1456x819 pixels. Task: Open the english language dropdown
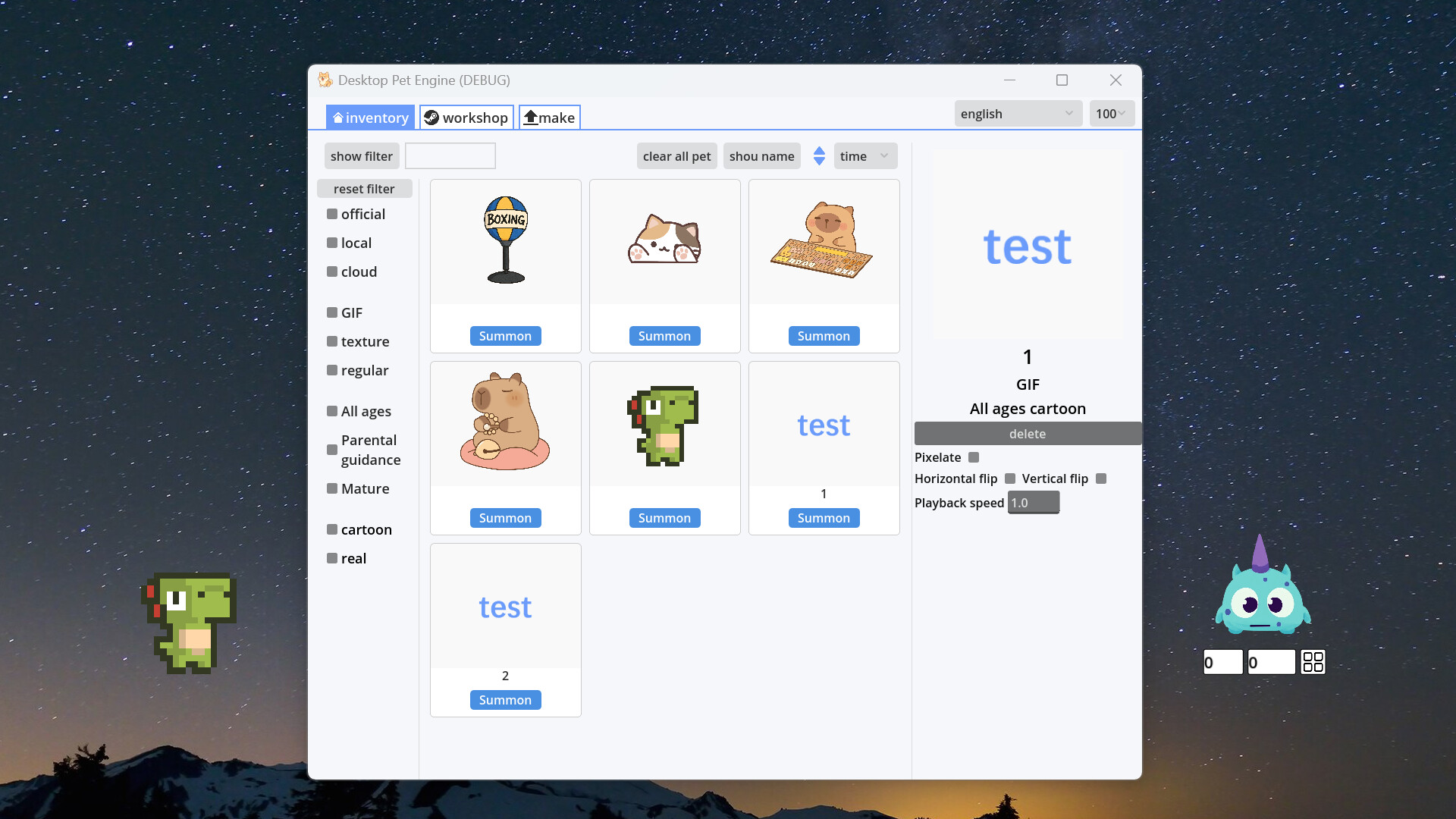click(1017, 113)
